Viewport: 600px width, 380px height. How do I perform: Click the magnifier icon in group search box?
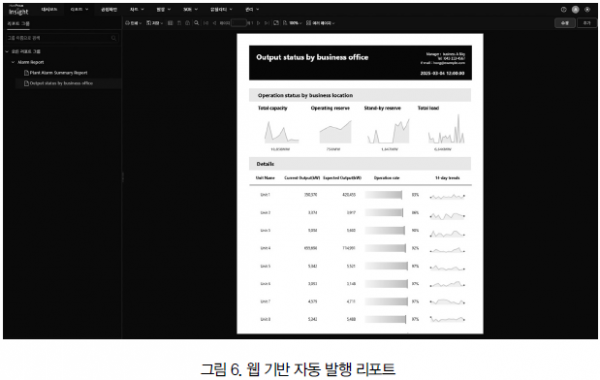(x=114, y=38)
